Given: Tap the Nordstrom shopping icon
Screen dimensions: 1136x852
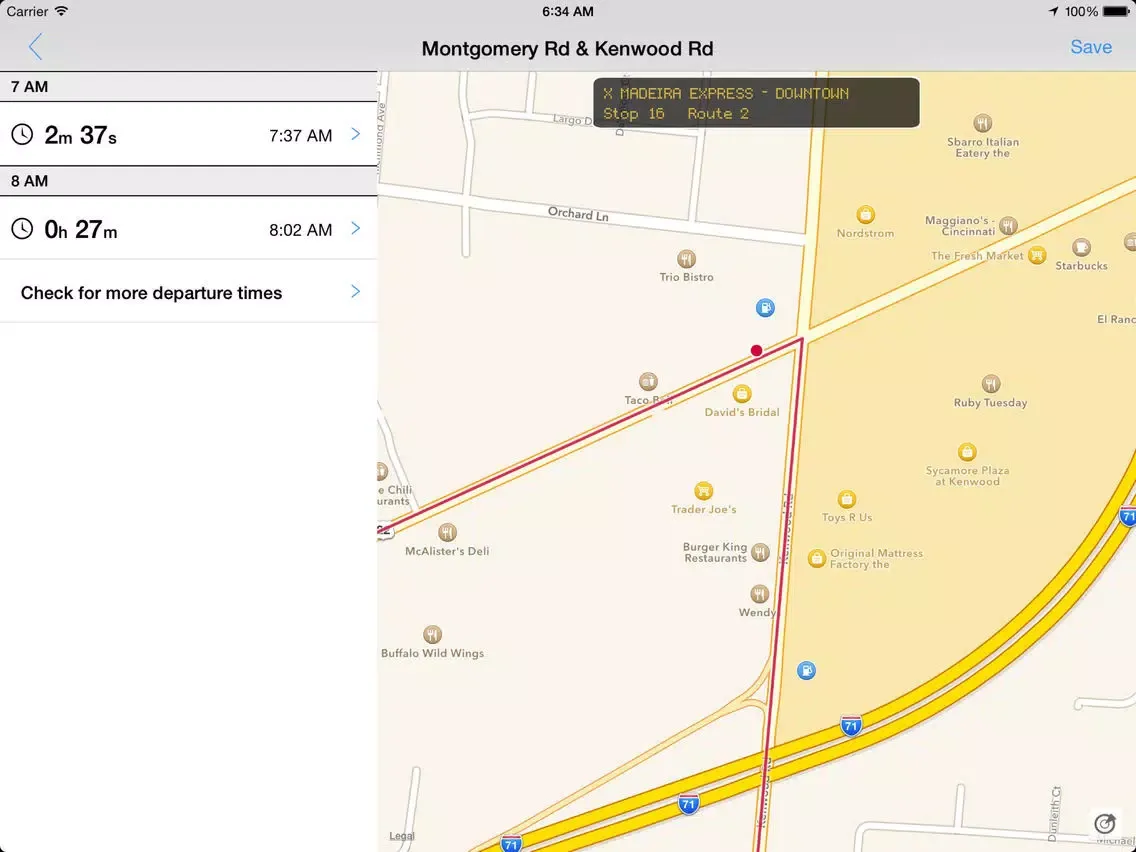Looking at the screenshot, I should 866,215.
